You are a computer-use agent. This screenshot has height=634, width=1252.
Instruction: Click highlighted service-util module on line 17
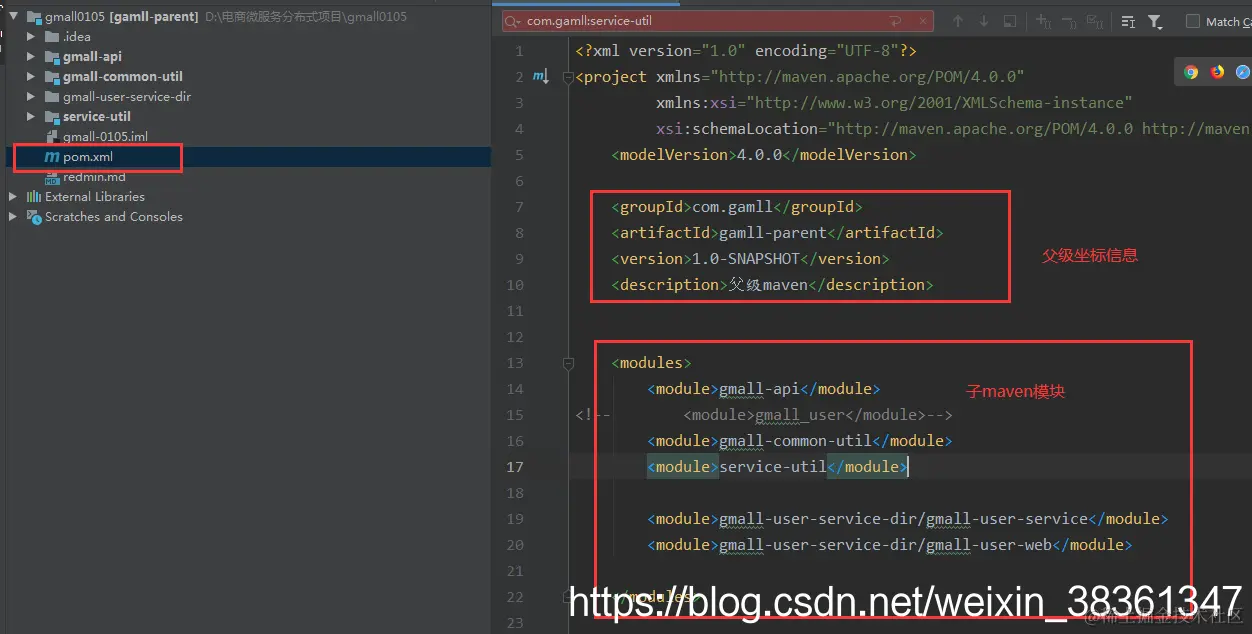[x=773, y=467]
